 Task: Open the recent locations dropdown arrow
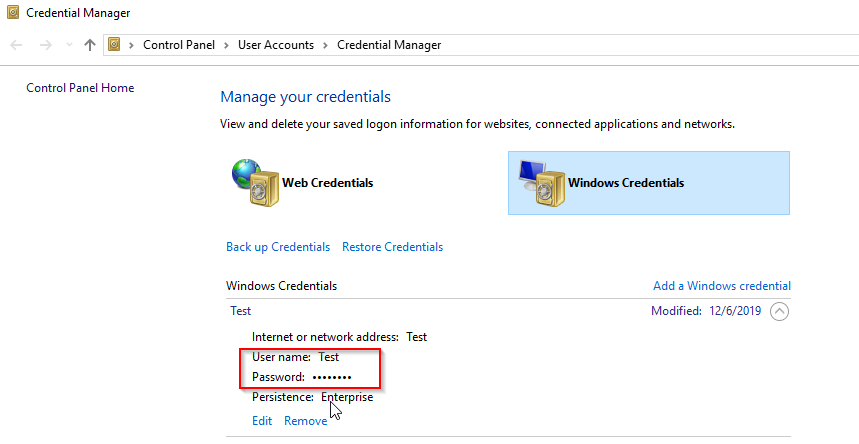pos(69,45)
